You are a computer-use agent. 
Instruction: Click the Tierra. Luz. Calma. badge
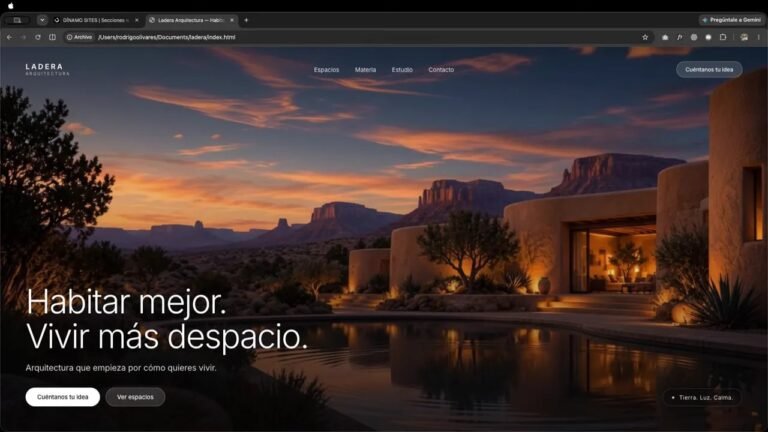[x=702, y=397]
